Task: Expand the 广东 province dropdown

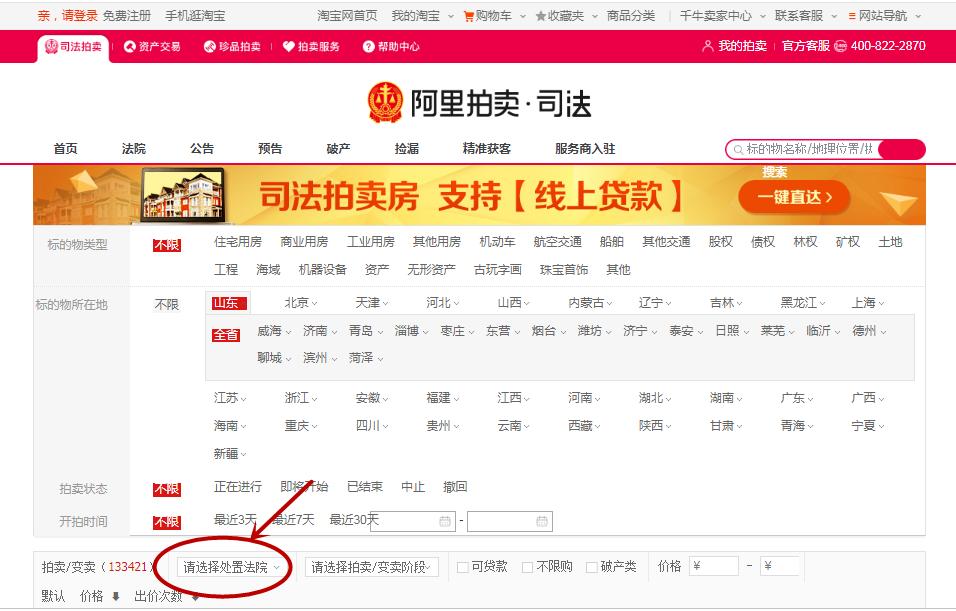Action: tap(797, 398)
